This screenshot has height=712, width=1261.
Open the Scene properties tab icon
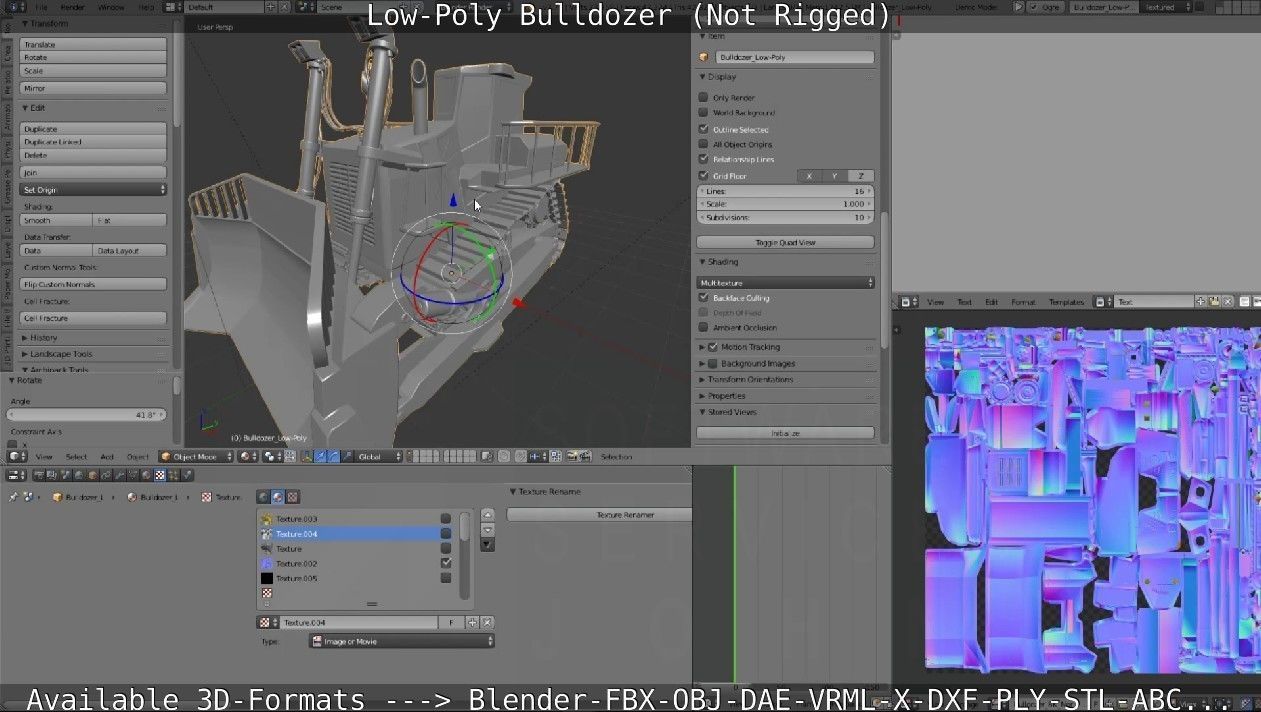click(65, 475)
